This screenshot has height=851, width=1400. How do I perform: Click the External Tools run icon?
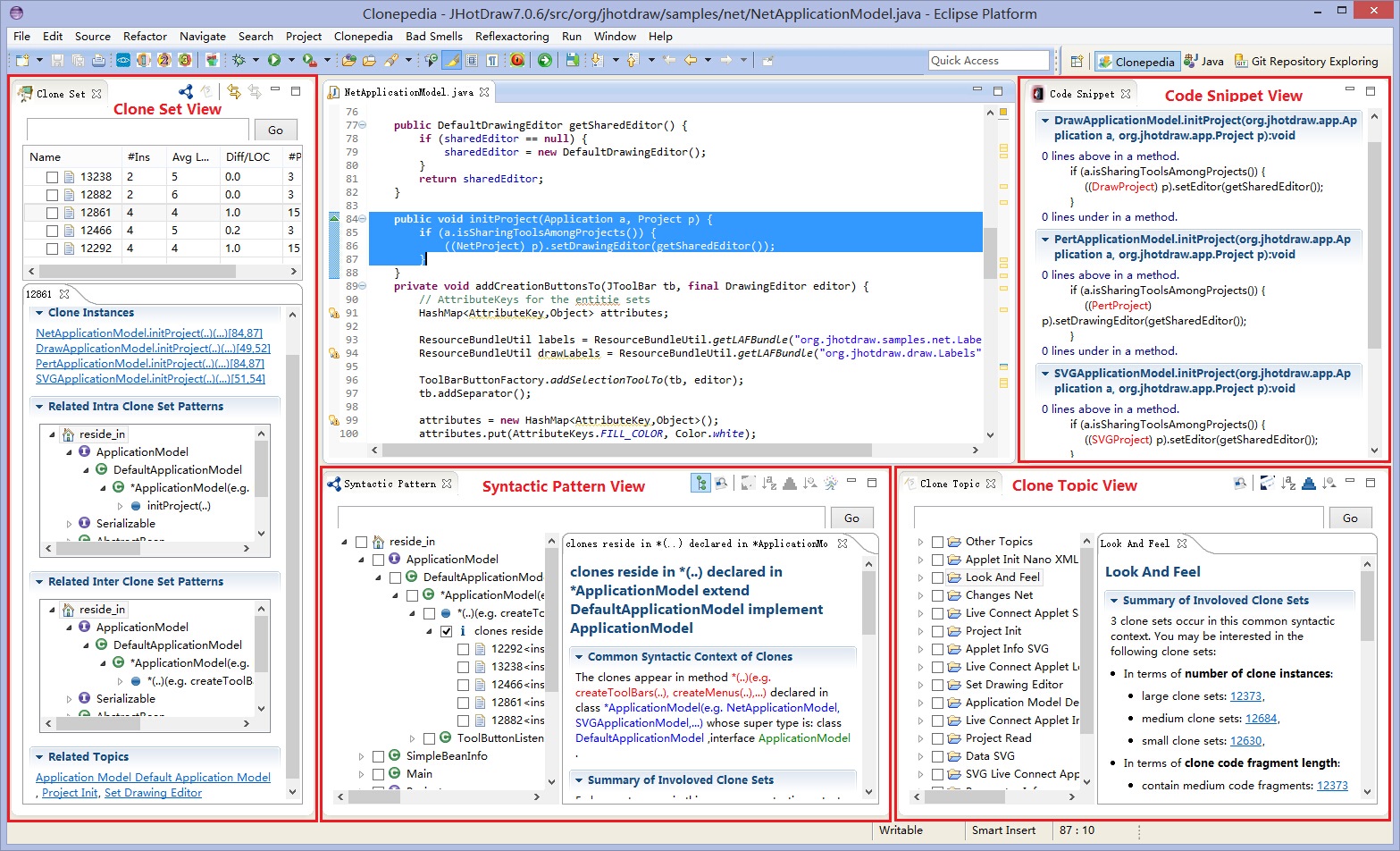[x=309, y=60]
